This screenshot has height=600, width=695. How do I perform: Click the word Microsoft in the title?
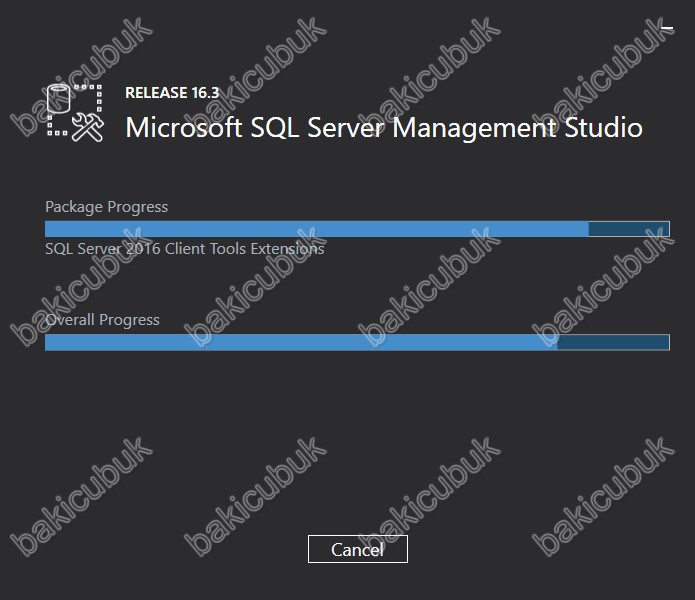[184, 128]
